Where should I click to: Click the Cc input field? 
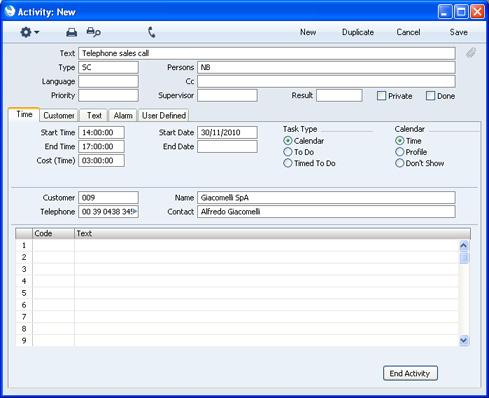click(x=326, y=81)
